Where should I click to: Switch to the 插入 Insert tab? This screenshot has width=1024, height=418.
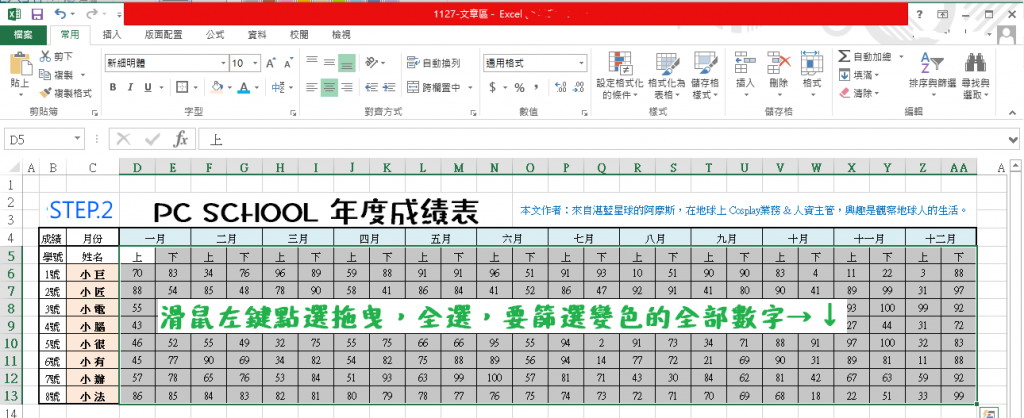tap(112, 35)
